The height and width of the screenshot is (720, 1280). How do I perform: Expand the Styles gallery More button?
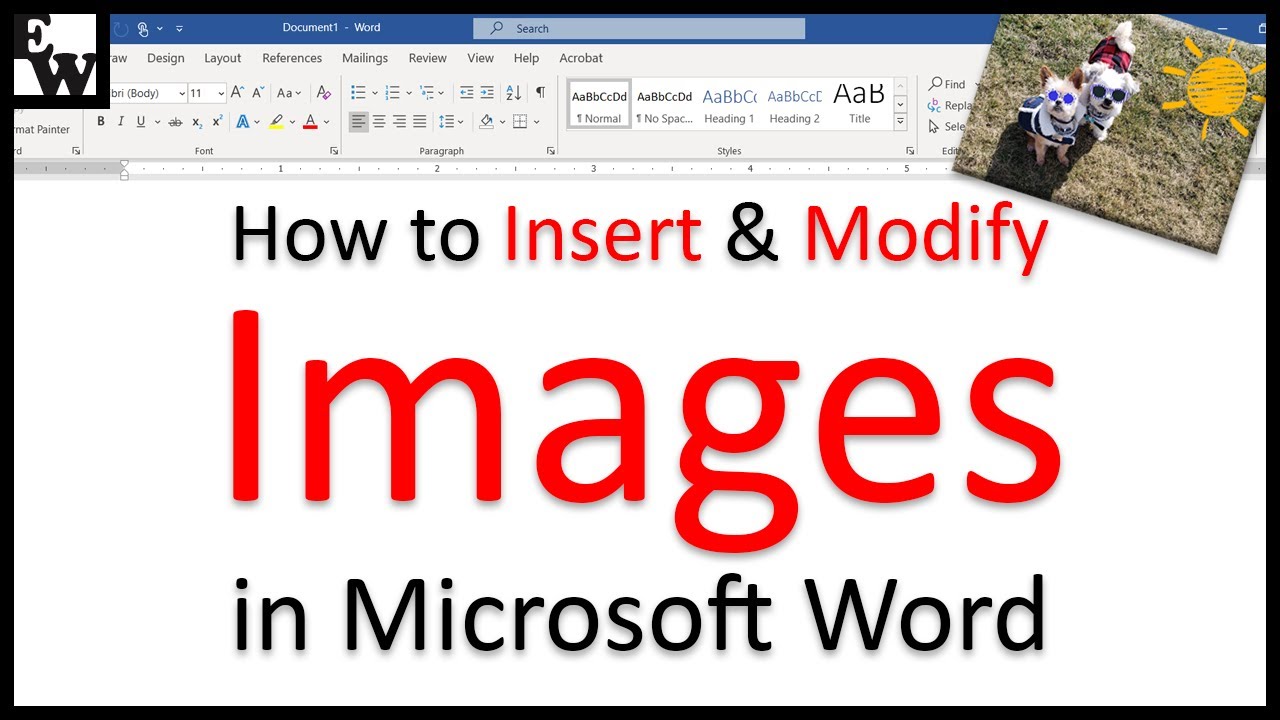[900, 121]
